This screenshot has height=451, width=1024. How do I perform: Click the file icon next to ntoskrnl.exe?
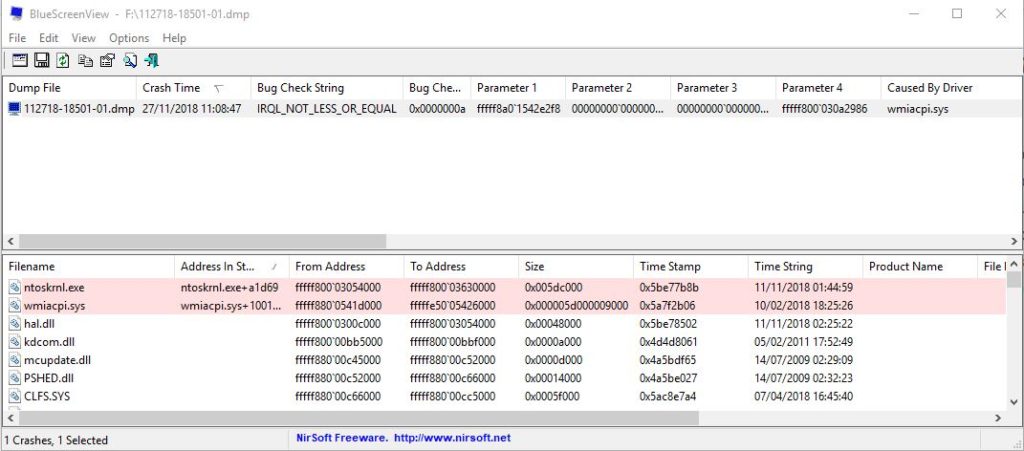tap(14, 287)
